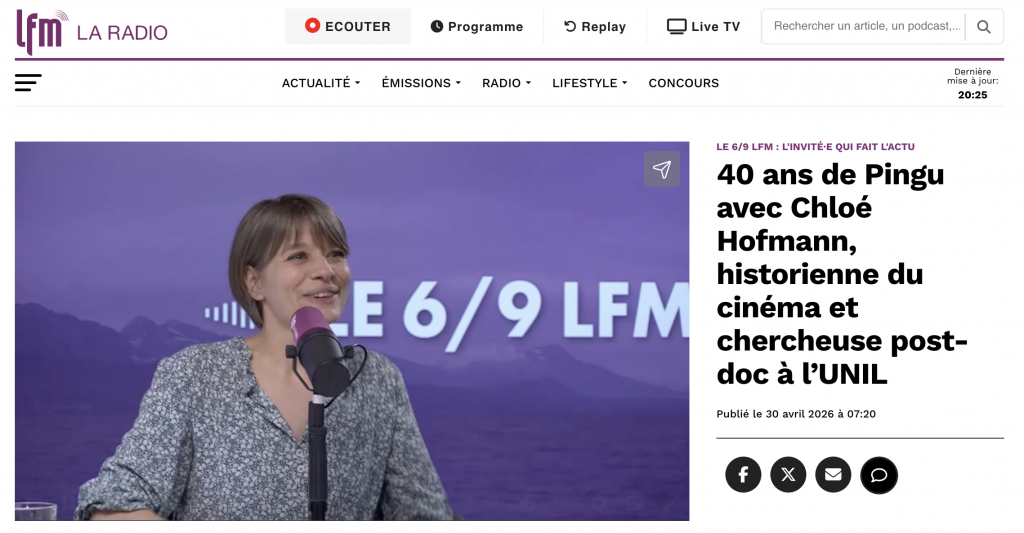Share article by email icon

[x=833, y=474]
